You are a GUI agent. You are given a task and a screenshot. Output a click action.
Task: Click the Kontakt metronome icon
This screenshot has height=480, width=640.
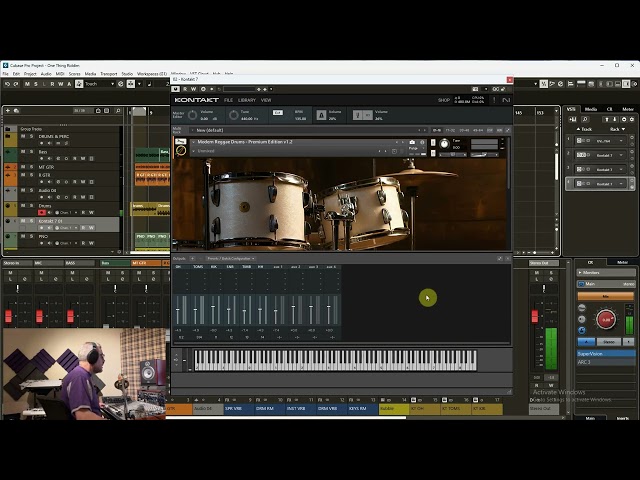point(321,116)
